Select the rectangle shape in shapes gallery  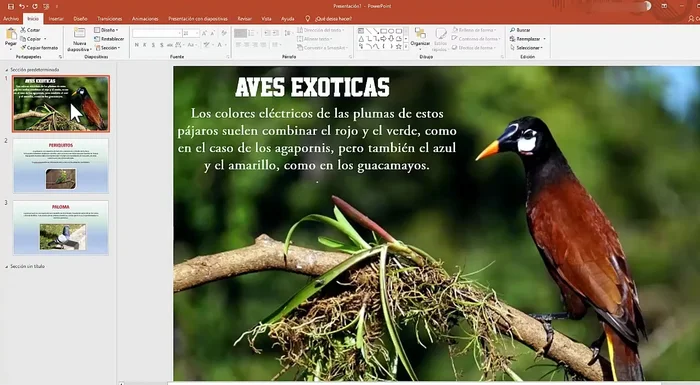pos(383,31)
